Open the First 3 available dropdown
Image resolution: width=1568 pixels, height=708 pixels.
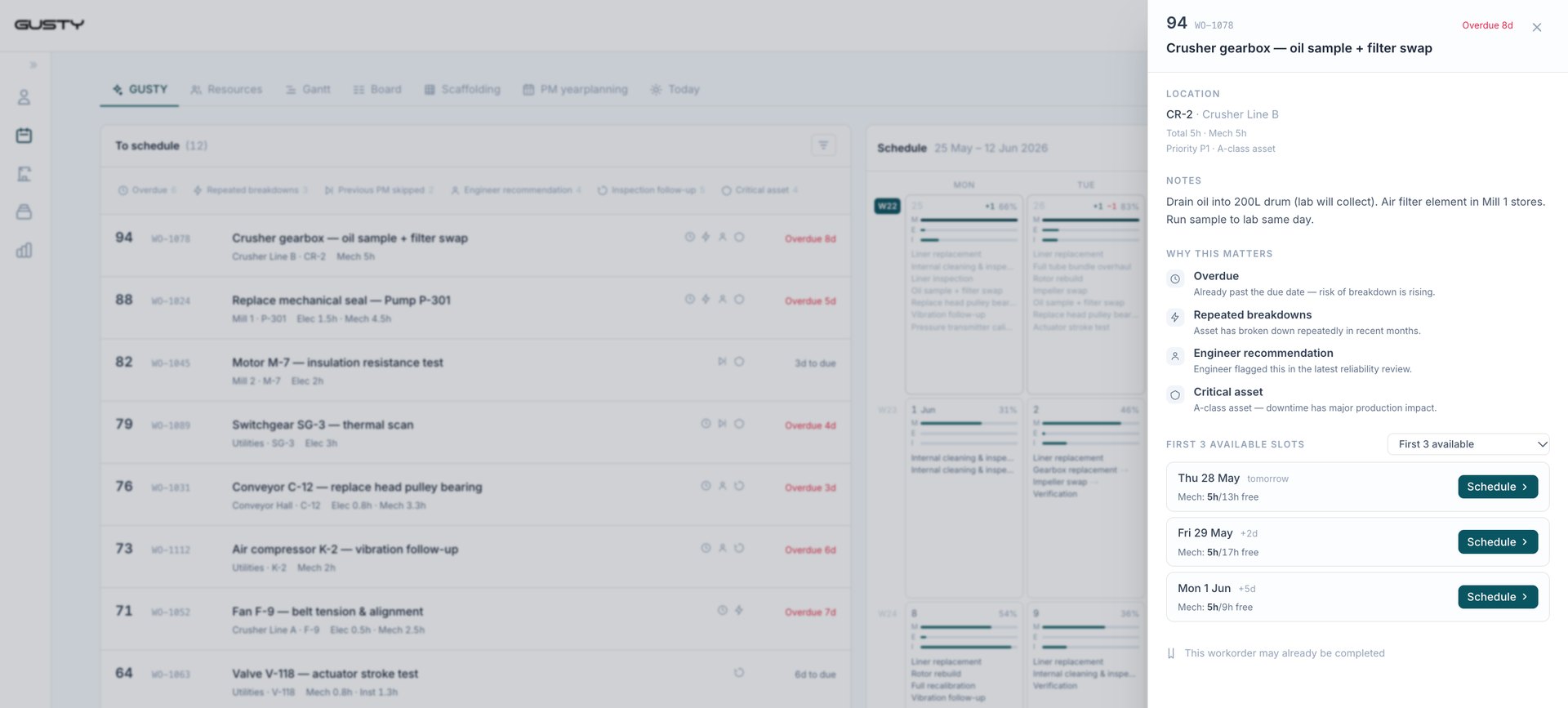point(1468,444)
